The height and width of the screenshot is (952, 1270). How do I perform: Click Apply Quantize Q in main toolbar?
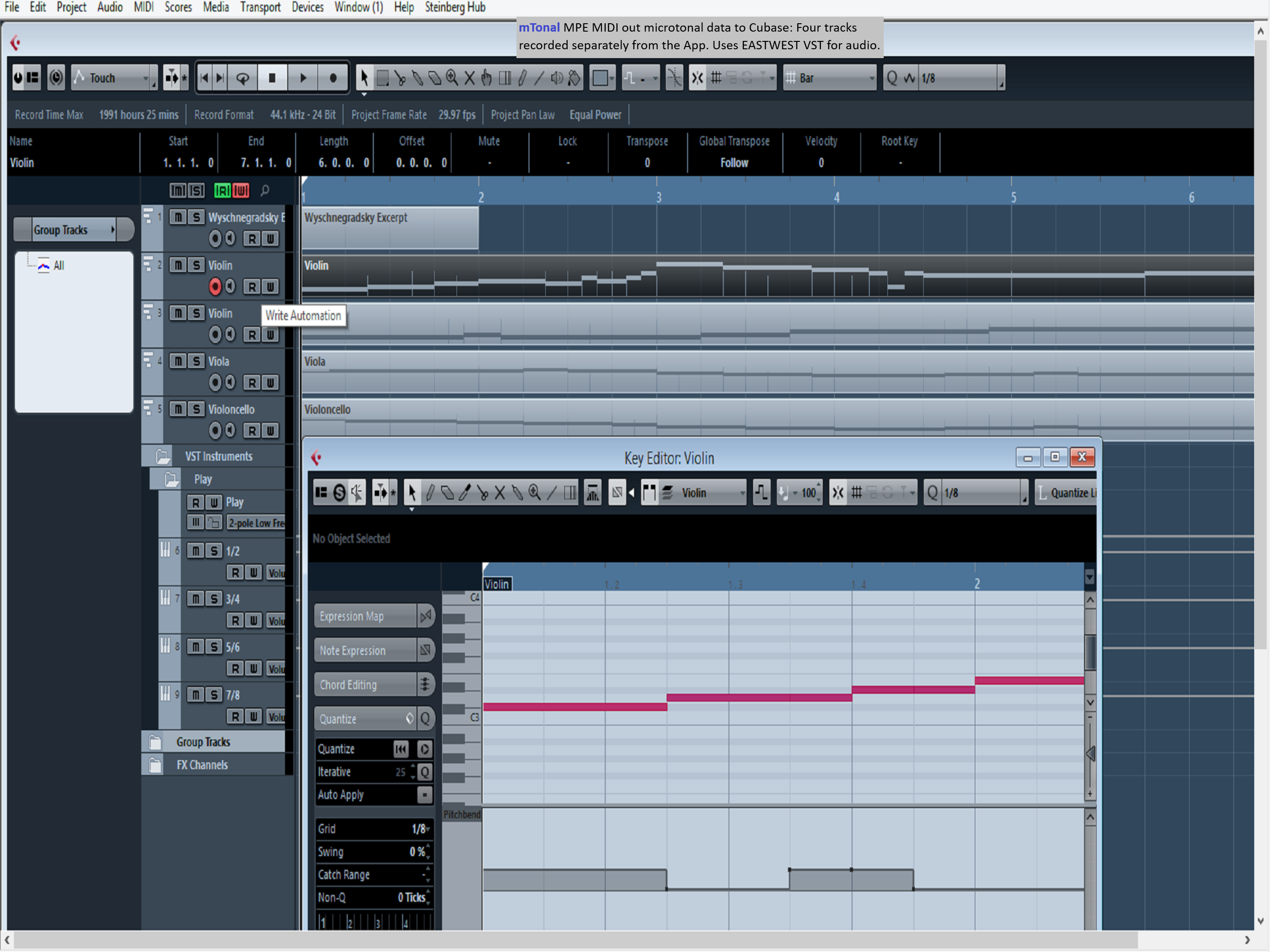[892, 78]
